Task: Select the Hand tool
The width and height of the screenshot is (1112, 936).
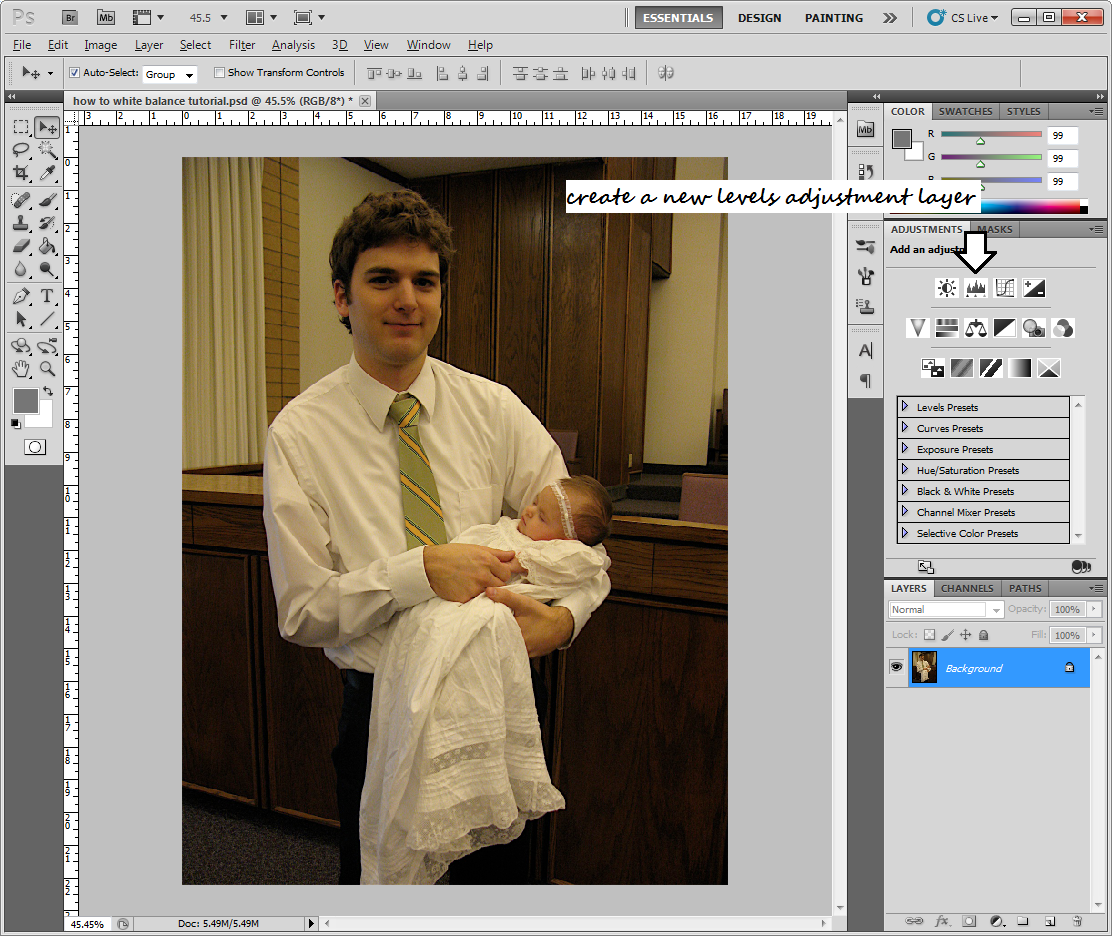Action: pos(21,369)
